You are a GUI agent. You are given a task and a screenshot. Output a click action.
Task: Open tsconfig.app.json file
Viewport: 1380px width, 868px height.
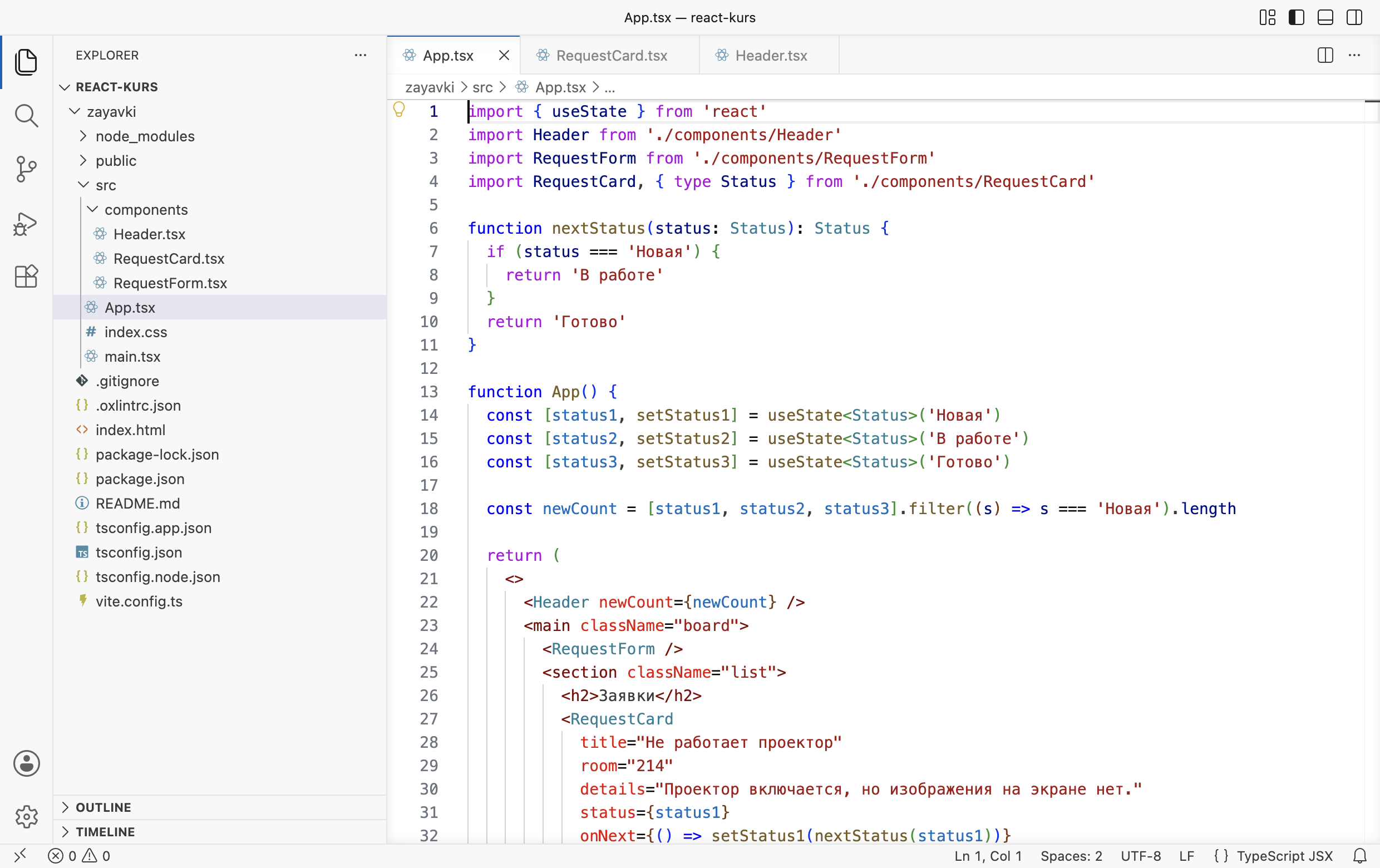(x=220, y=527)
